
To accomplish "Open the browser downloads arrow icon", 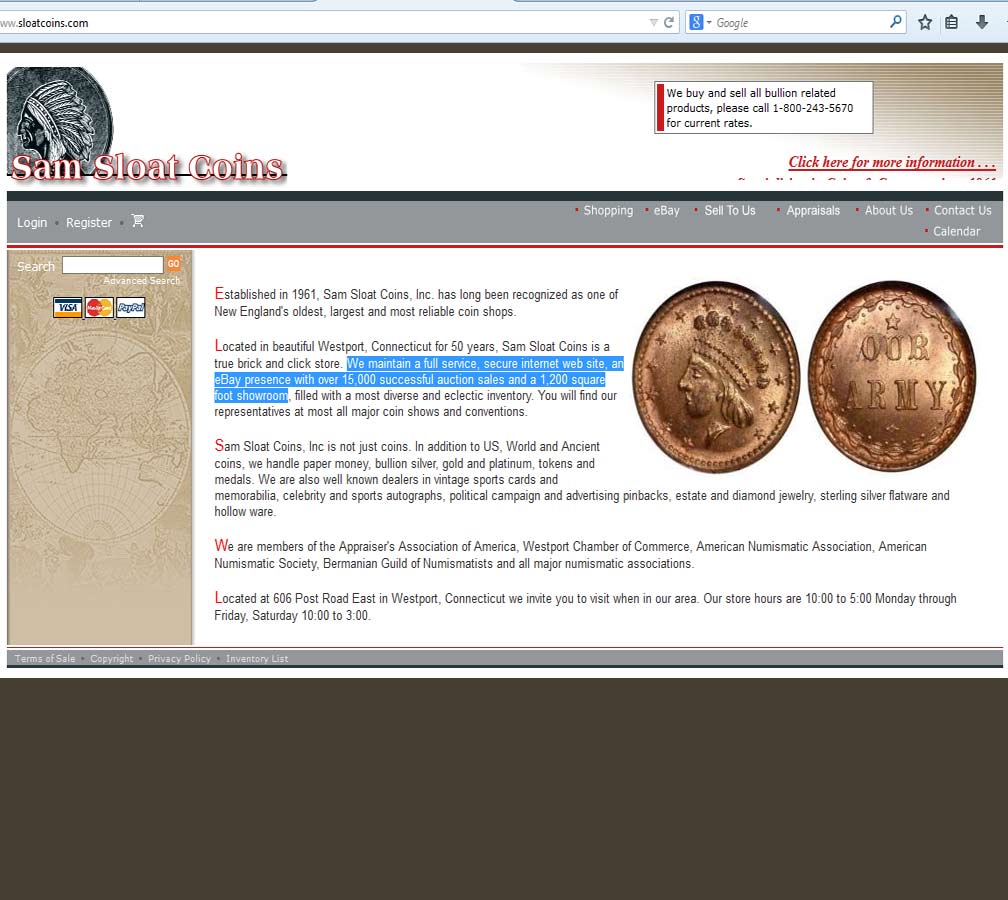I will [x=982, y=22].
